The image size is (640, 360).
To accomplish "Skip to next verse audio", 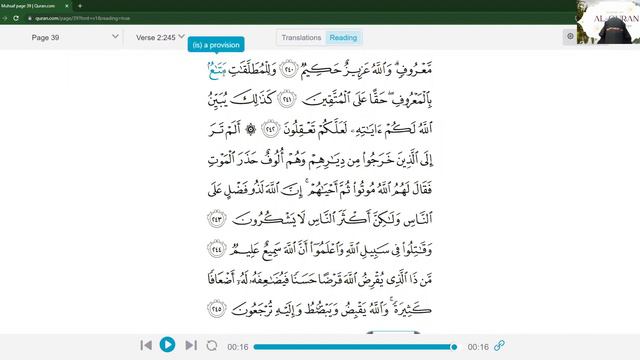I will pyautogui.click(x=191, y=345).
